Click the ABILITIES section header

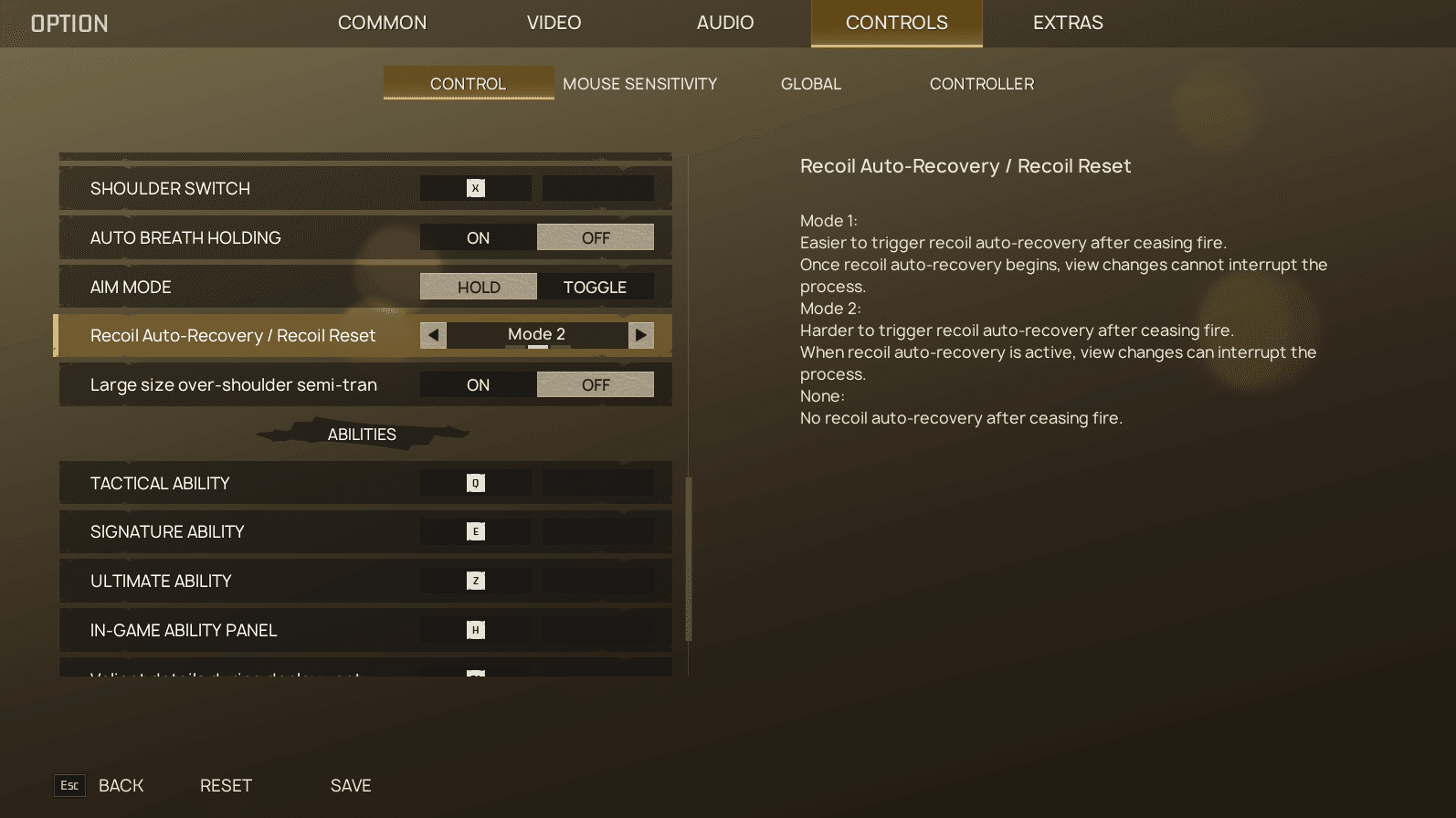(x=363, y=435)
